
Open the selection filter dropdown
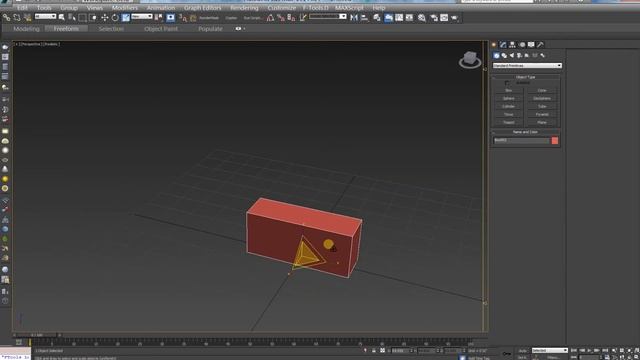click(45, 16)
